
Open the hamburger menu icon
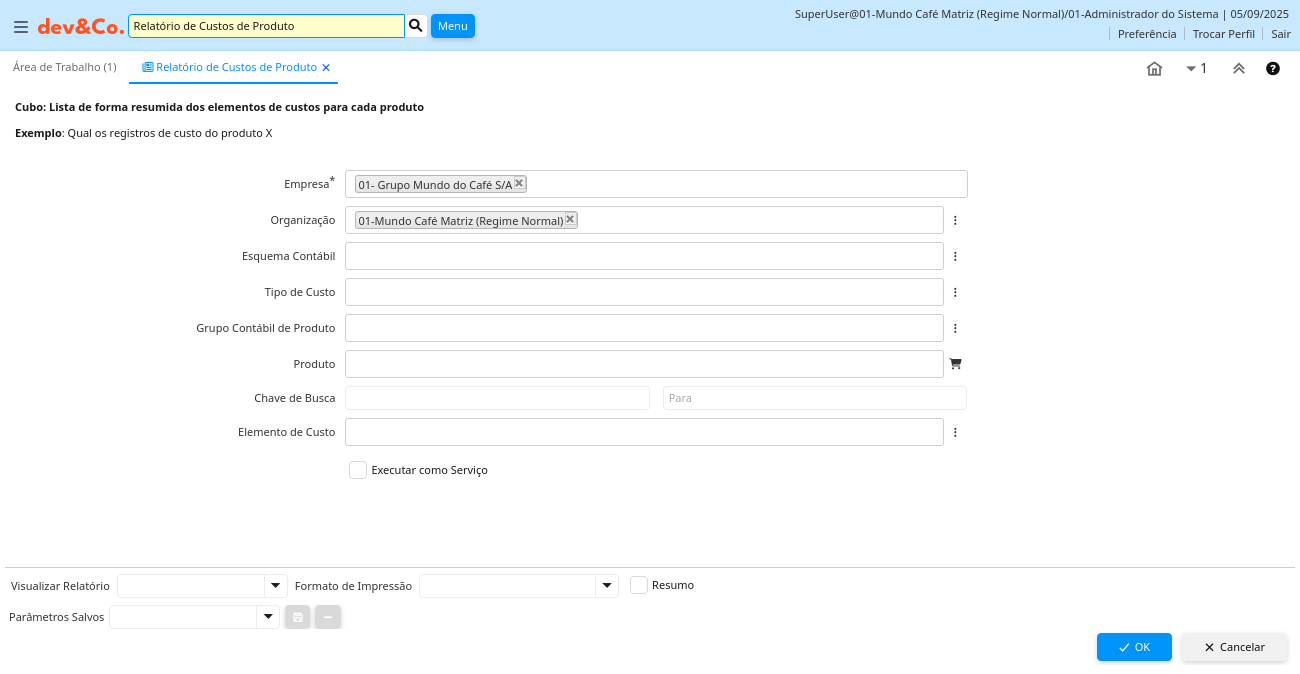tap(20, 27)
